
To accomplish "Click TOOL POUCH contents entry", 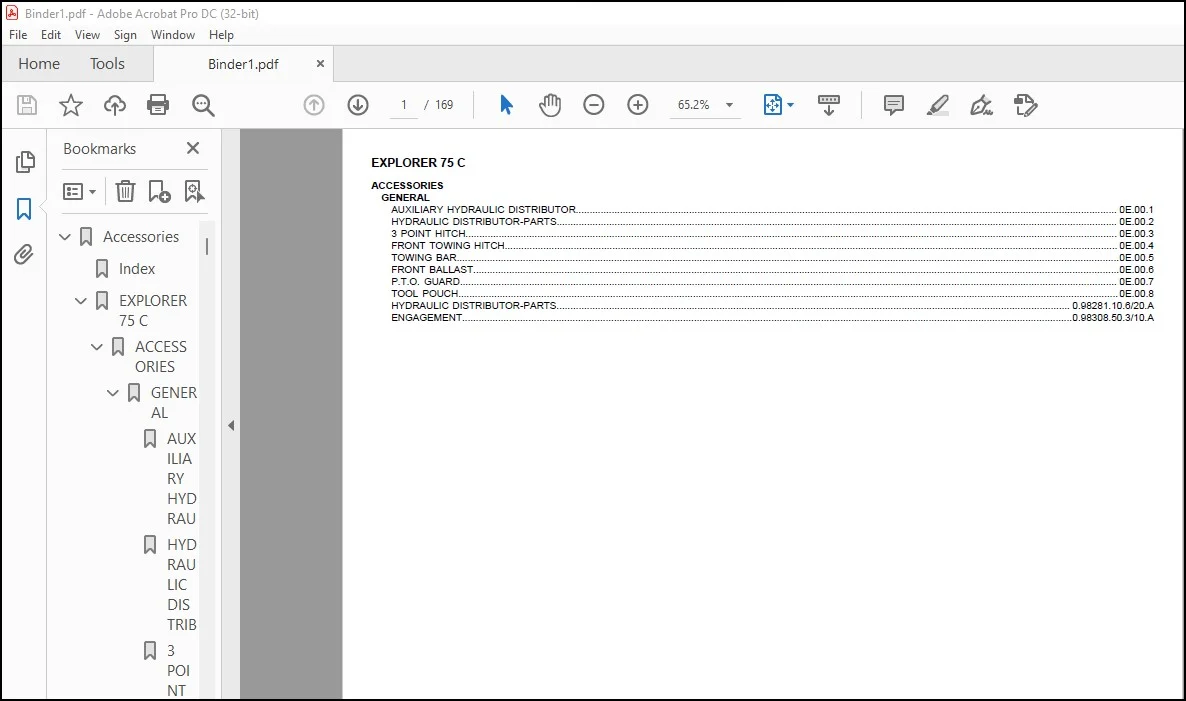I will [x=772, y=293].
